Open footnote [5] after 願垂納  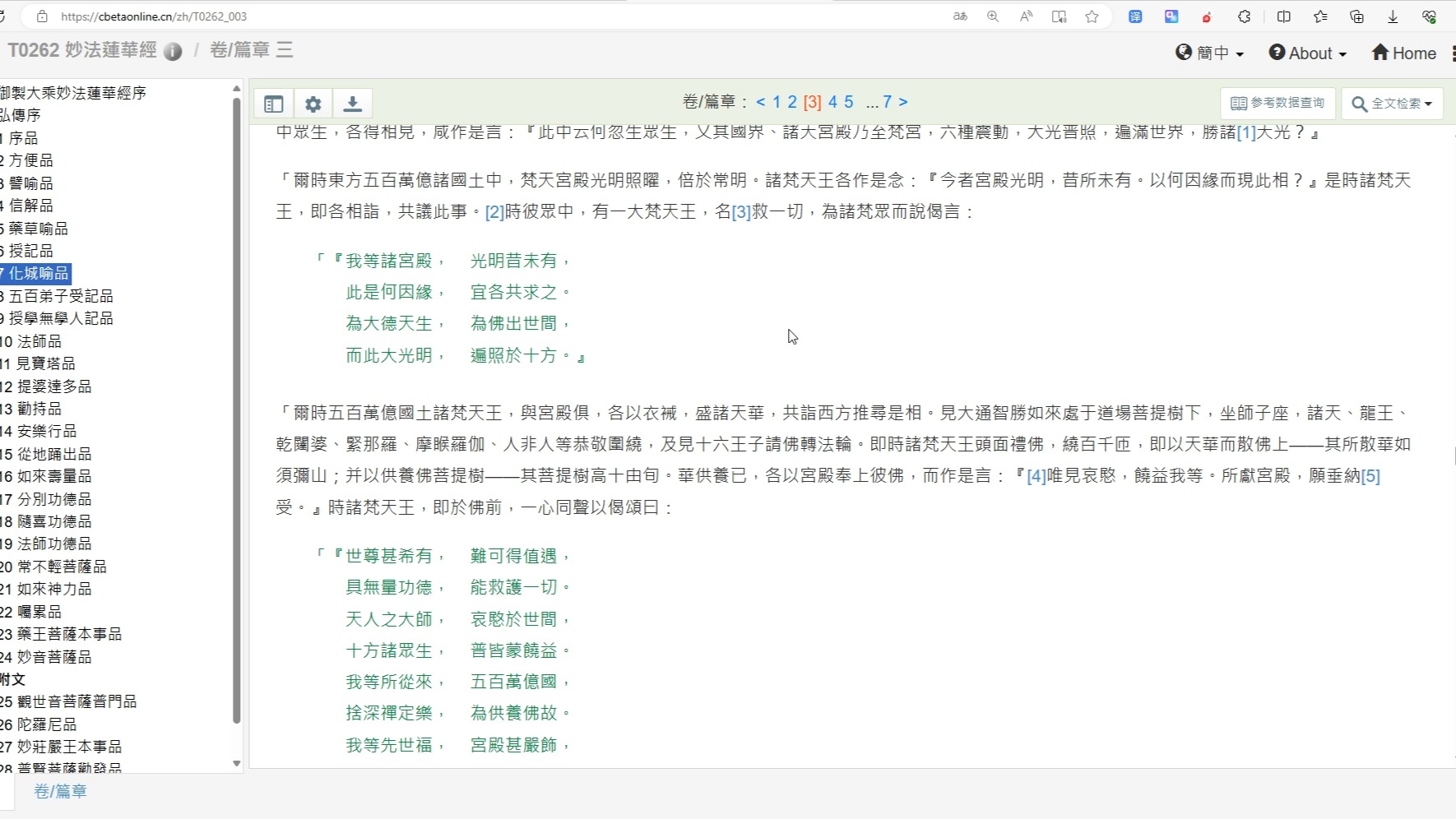click(x=1370, y=476)
